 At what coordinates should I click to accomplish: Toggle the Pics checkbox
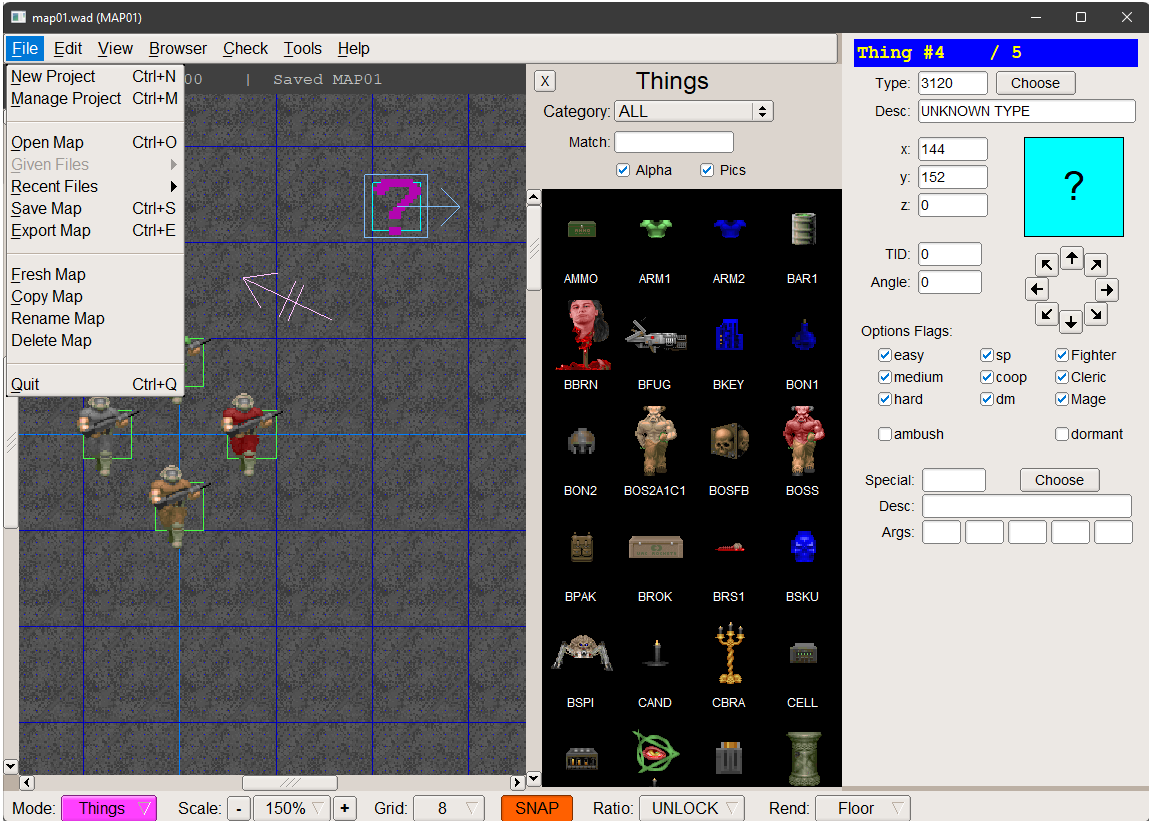(707, 170)
